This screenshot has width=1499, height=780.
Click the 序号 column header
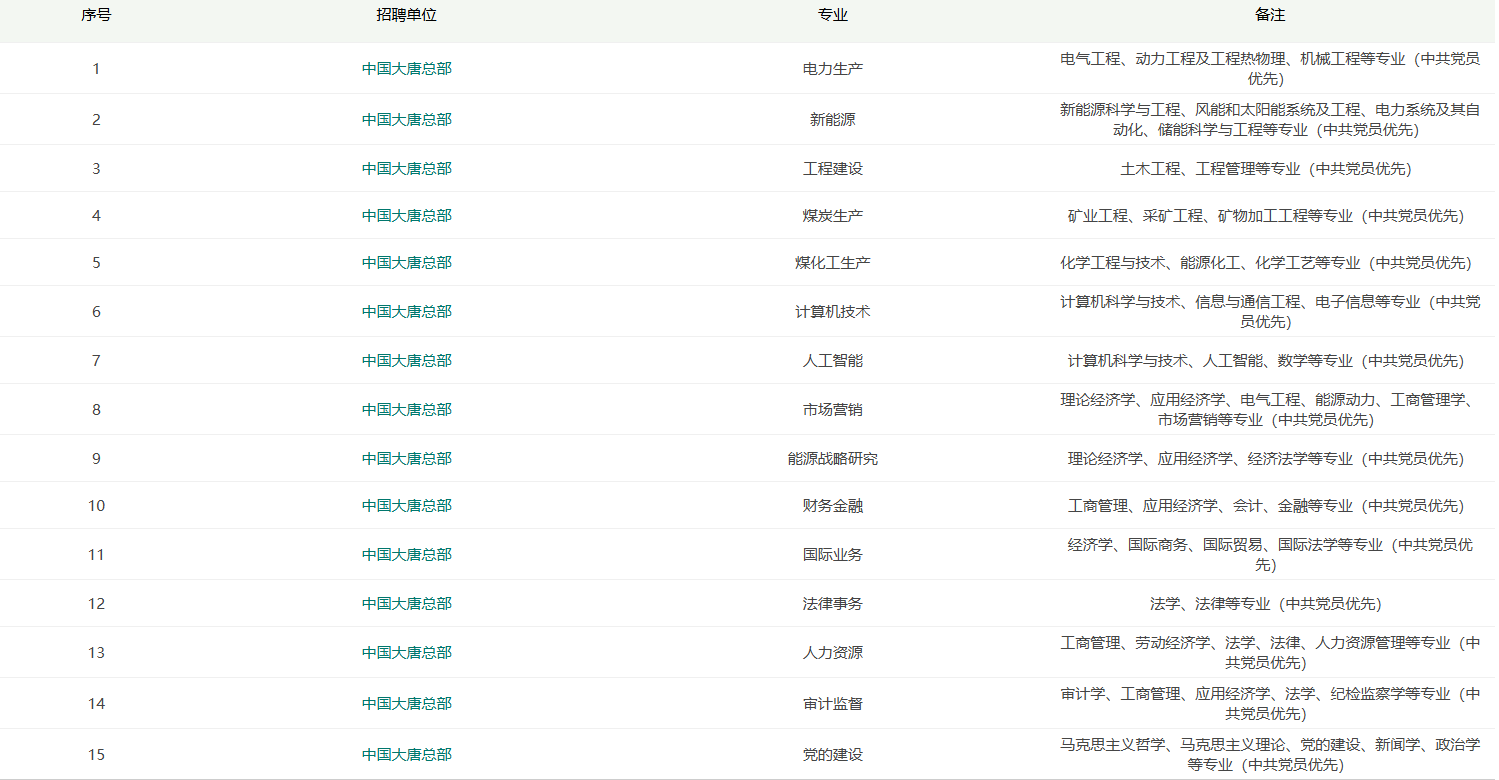pyautogui.click(x=96, y=16)
